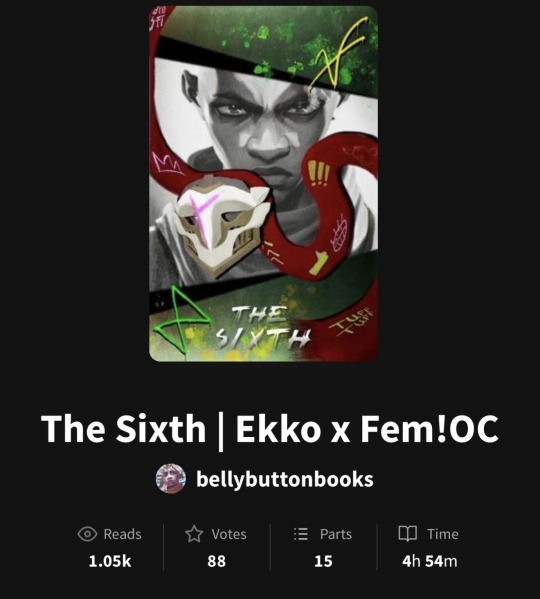Select the 15 parts count

(323, 561)
